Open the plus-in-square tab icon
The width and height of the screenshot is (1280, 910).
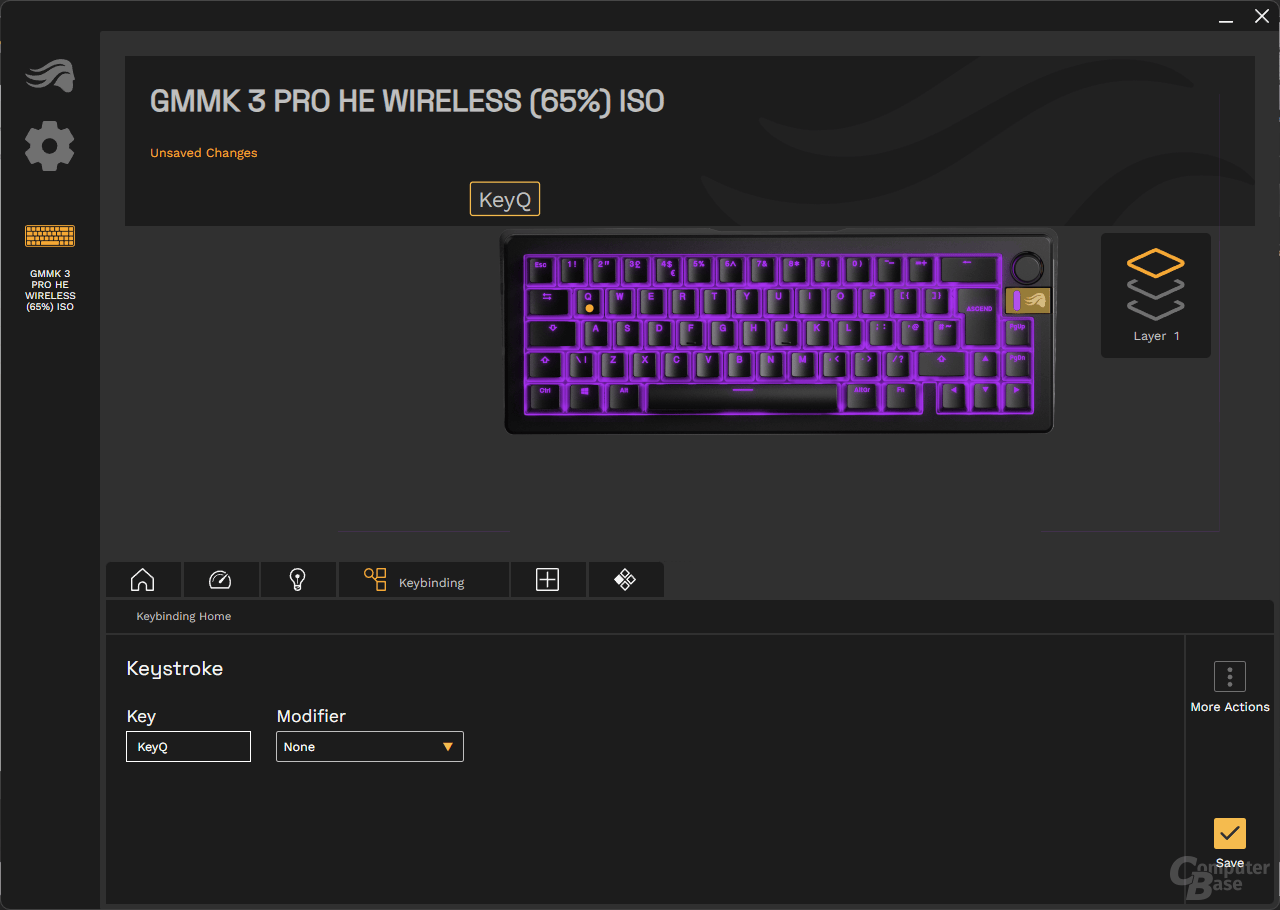(547, 580)
